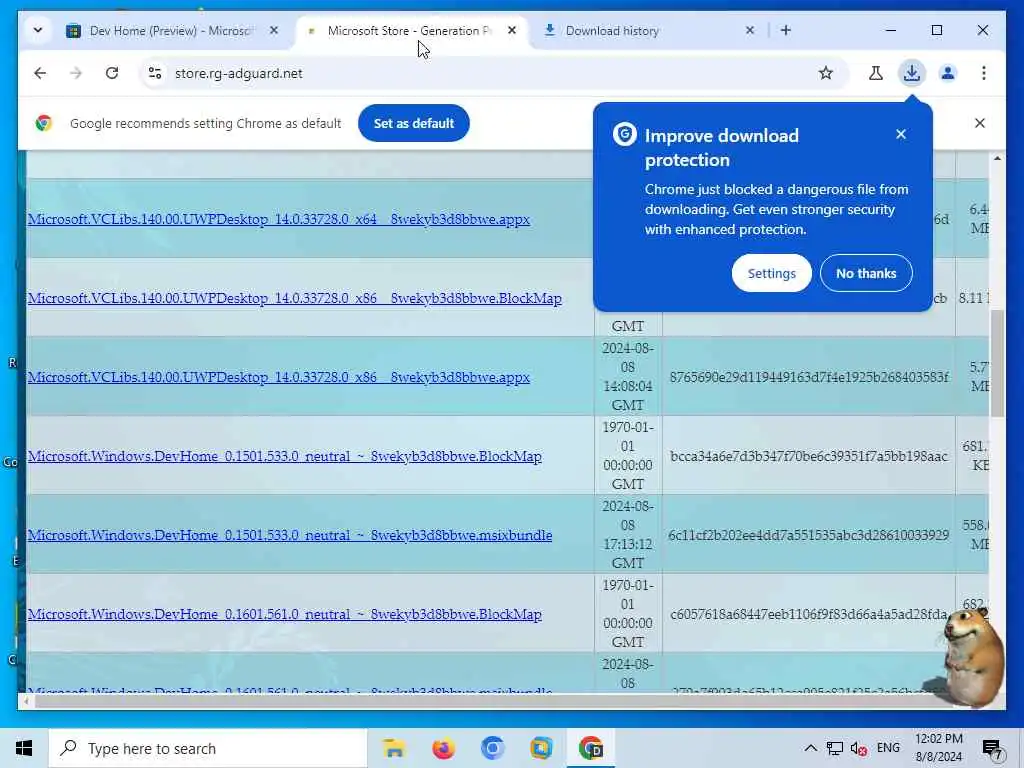Close the Download history tab

coord(750,30)
